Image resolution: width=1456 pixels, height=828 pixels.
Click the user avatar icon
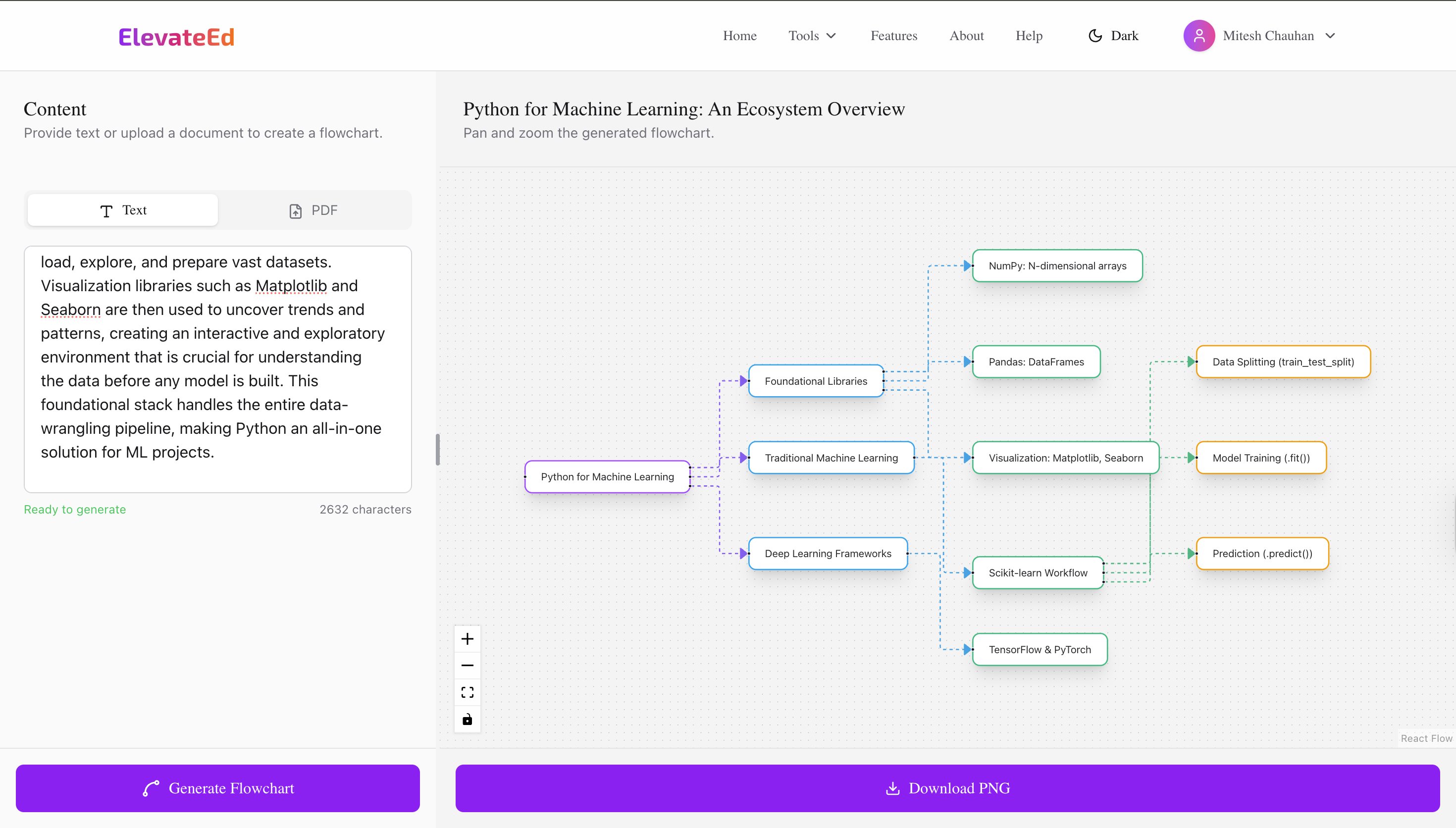[1198, 36]
